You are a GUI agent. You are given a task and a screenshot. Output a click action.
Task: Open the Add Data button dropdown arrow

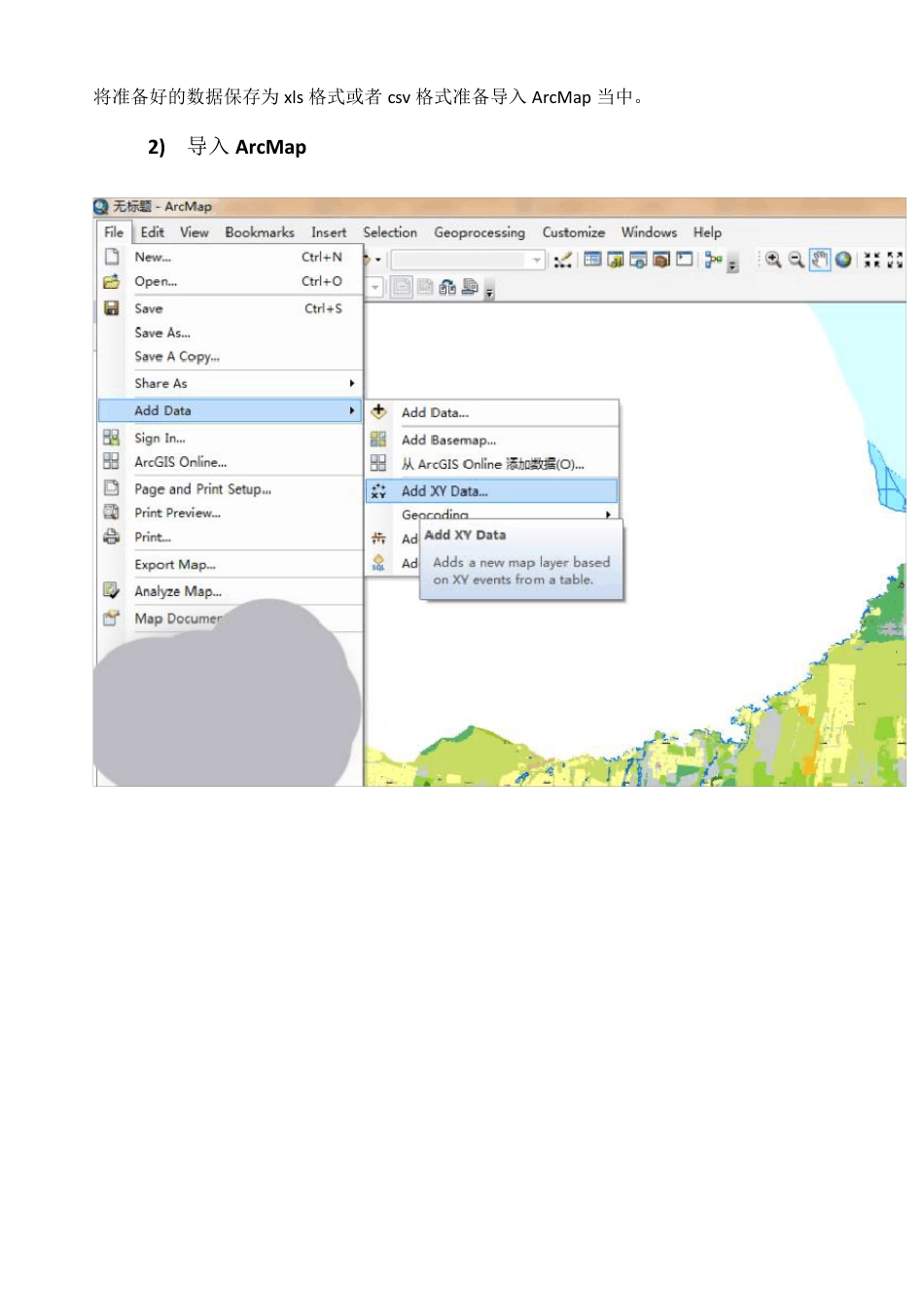pyautogui.click(x=378, y=260)
